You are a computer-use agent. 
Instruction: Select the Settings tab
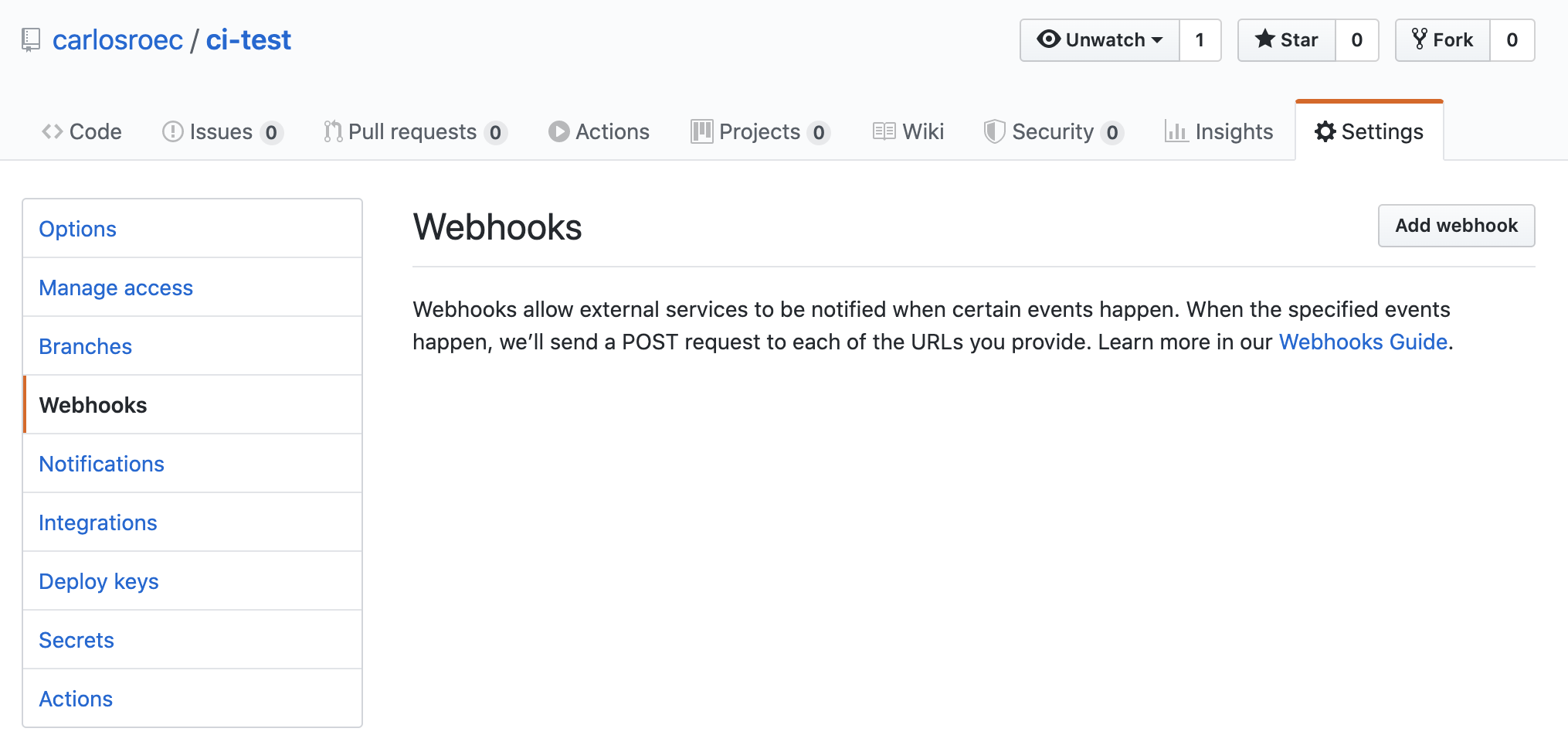(1369, 132)
